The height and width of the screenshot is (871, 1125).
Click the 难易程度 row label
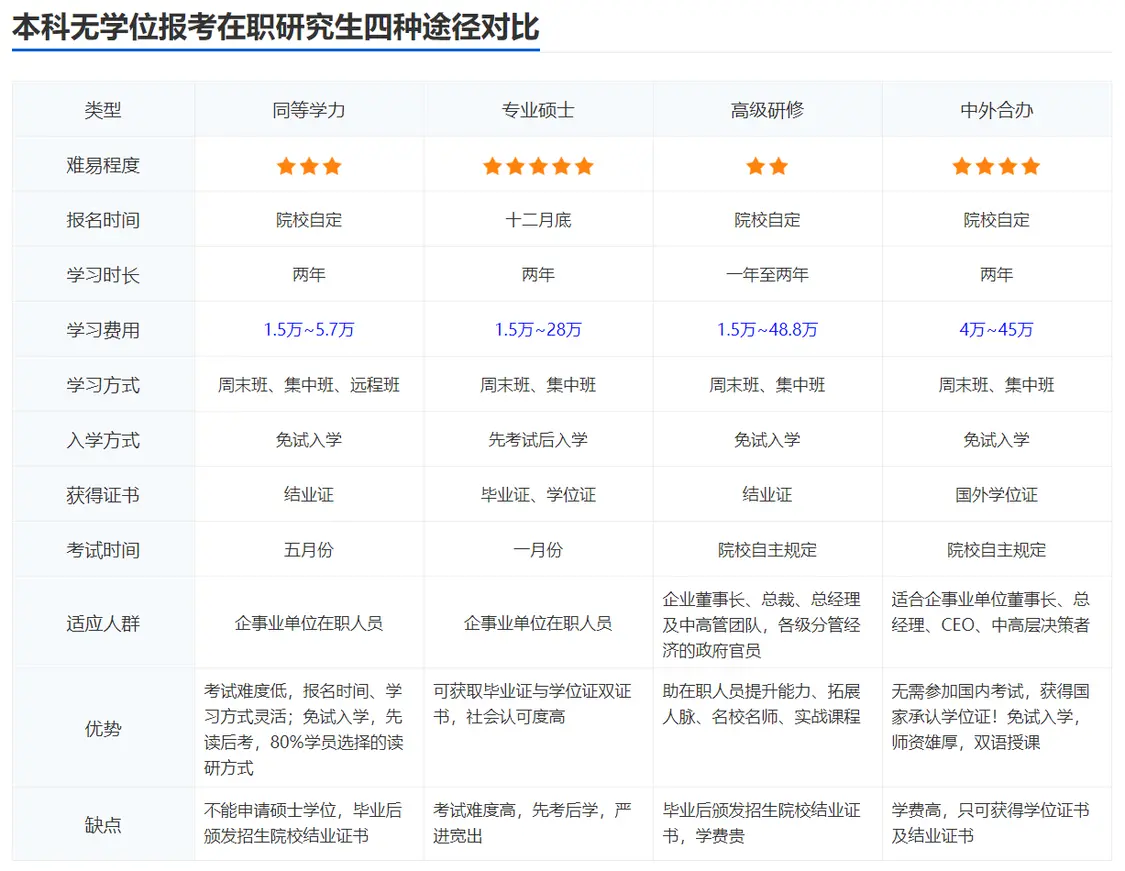103,165
